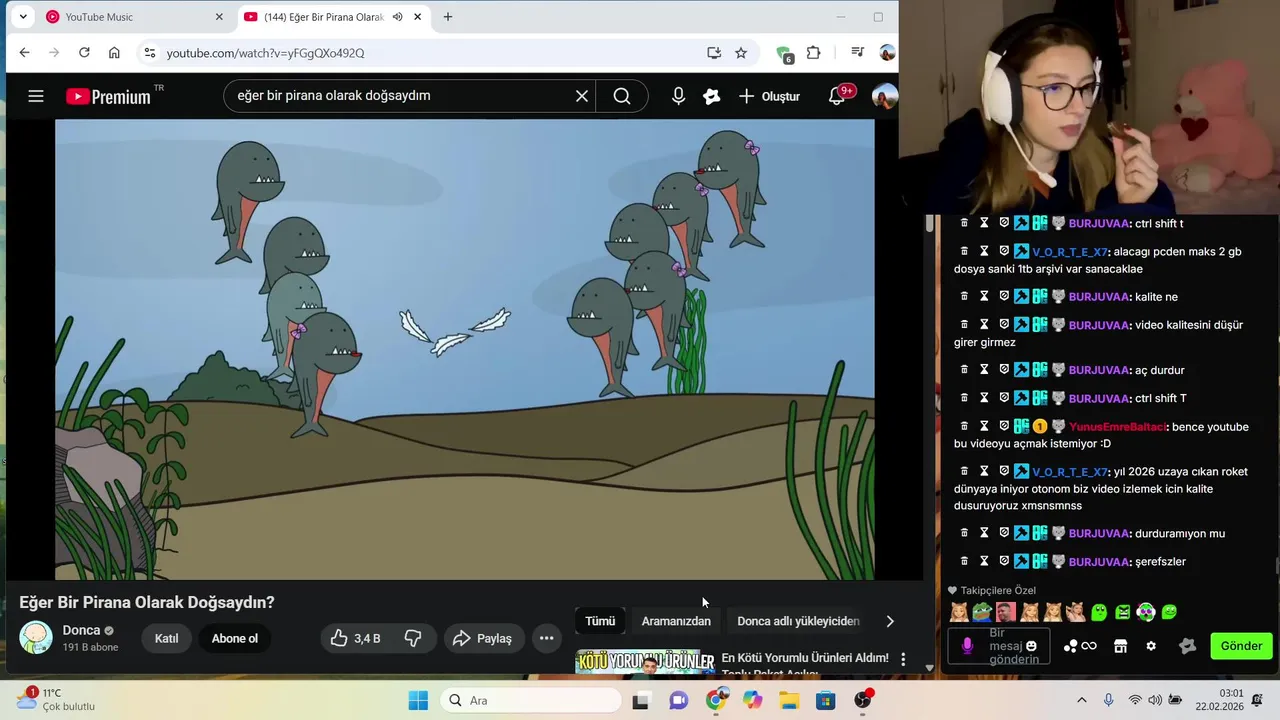Click the Oluştur create button
This screenshot has height=720, width=1280.
click(x=769, y=96)
